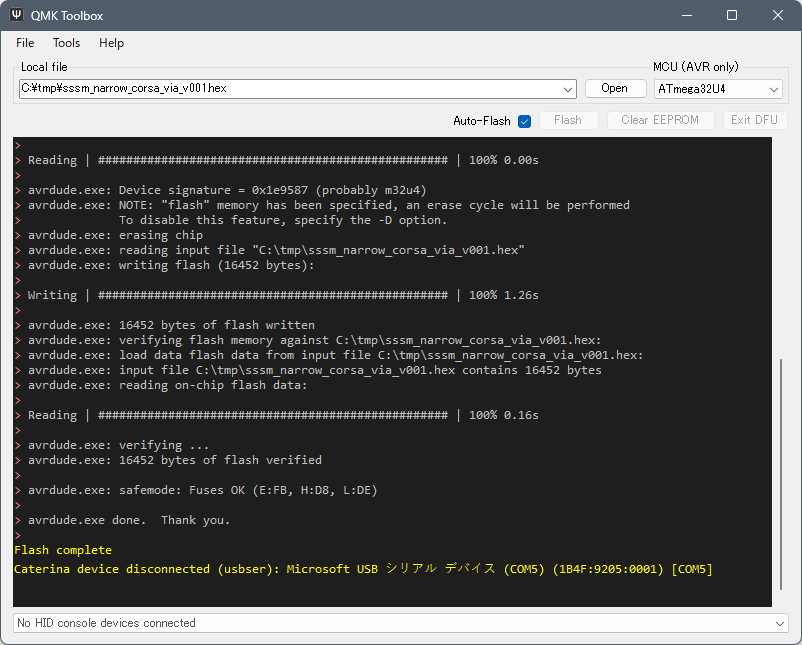This screenshot has height=645, width=802.
Task: Expand the HID console devices dropdown
Action: click(x=779, y=623)
